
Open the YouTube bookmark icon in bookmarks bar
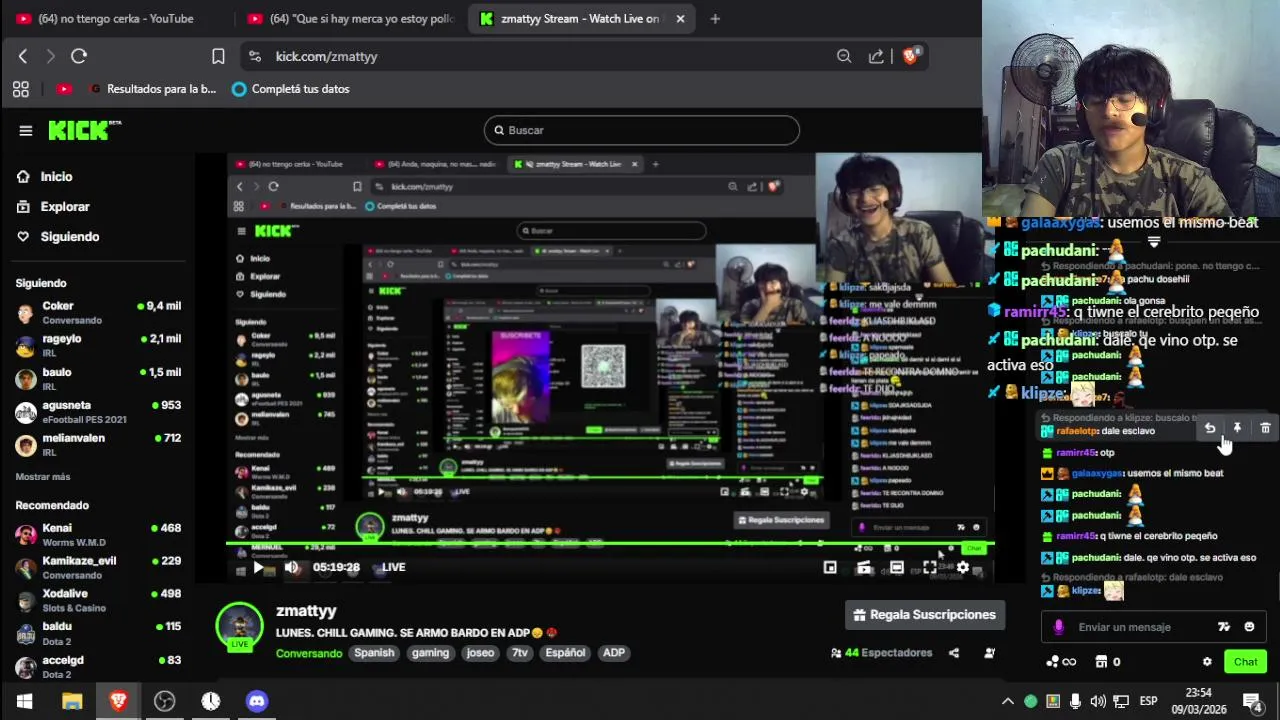click(64, 89)
